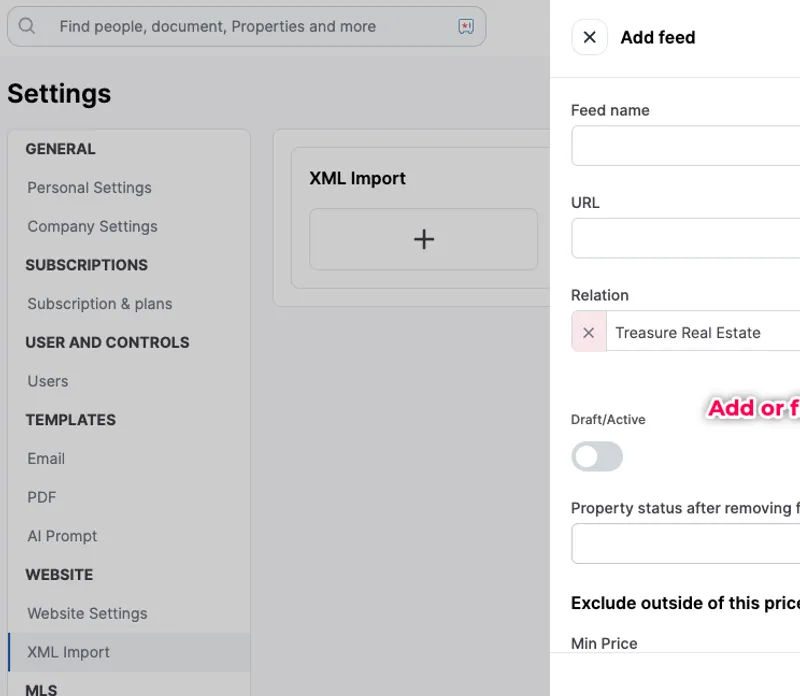The height and width of the screenshot is (696, 800).
Task: Select XML Import in sidebar
Action: click(69, 652)
